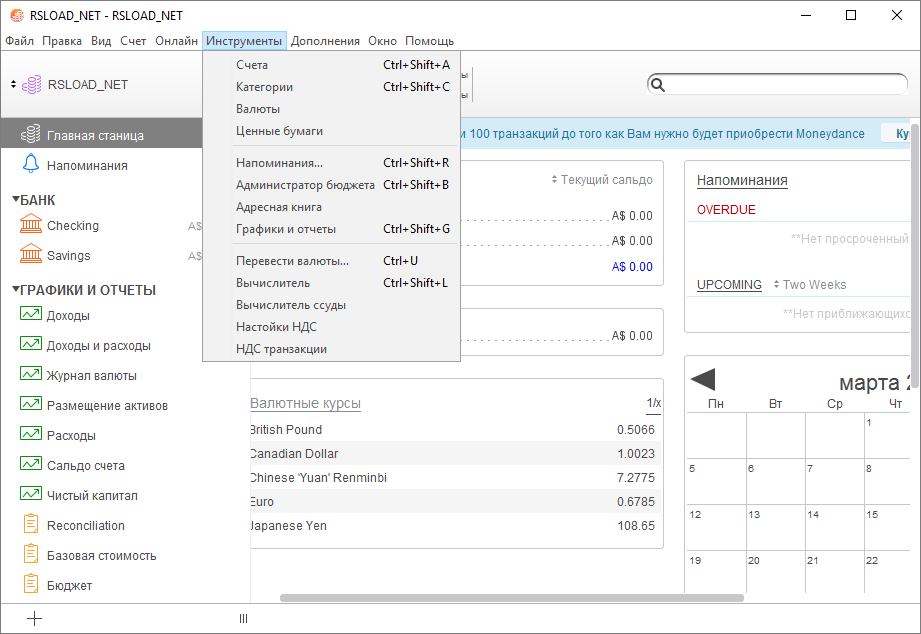
Task: Click the blue A$ 0.00 total balance
Action: pyautogui.click(x=632, y=267)
